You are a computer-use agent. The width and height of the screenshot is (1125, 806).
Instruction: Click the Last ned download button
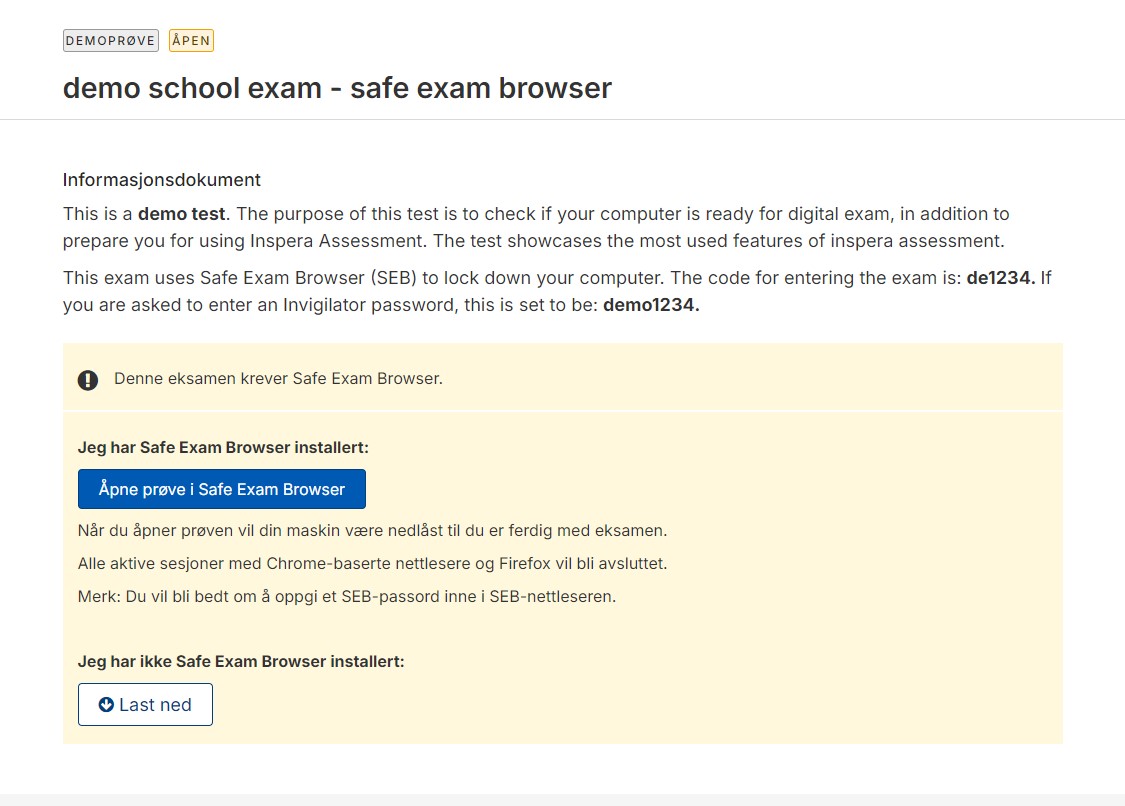[145, 704]
